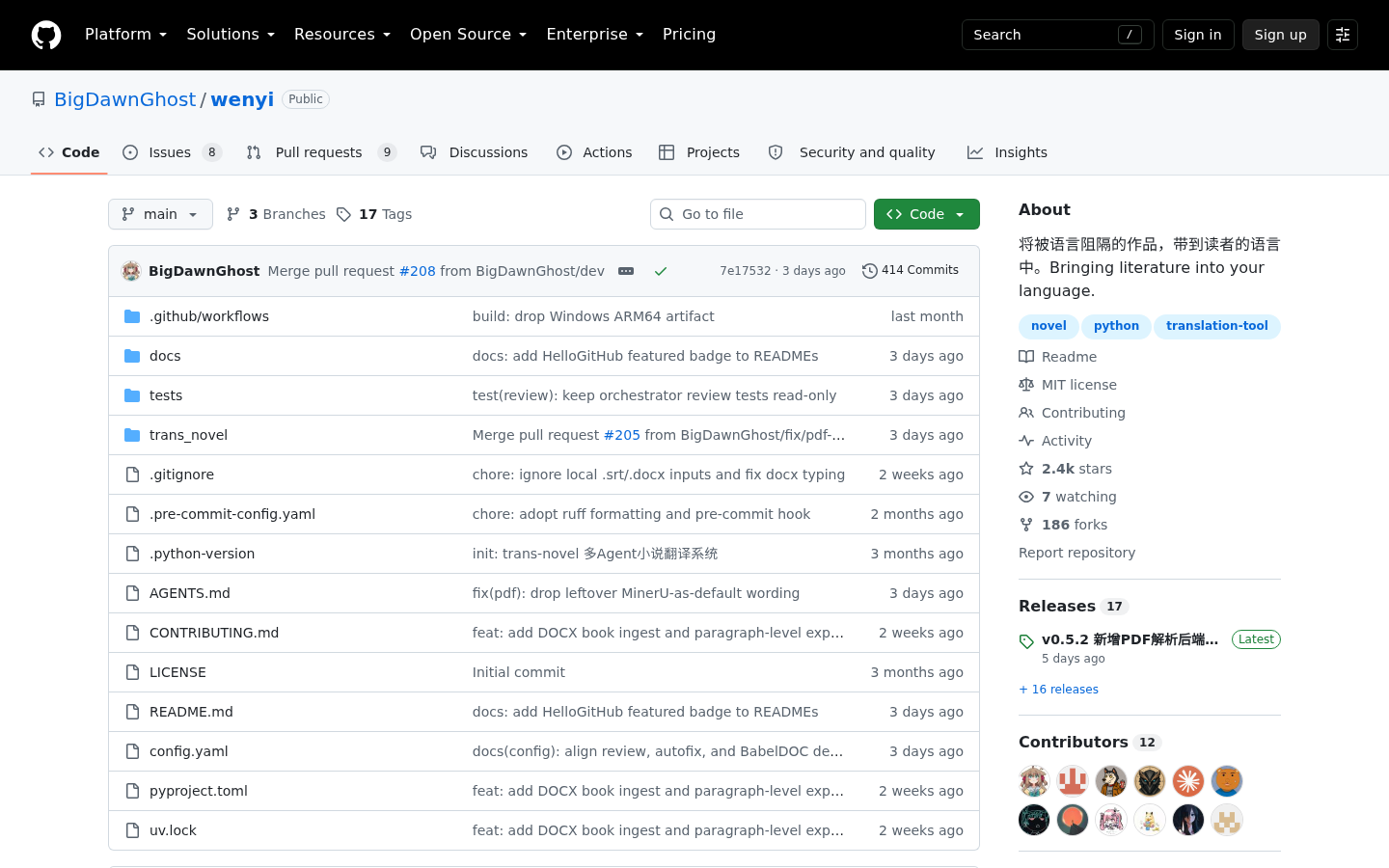Open the GitHub homepage logo
1389x868 pixels.
coord(46,35)
